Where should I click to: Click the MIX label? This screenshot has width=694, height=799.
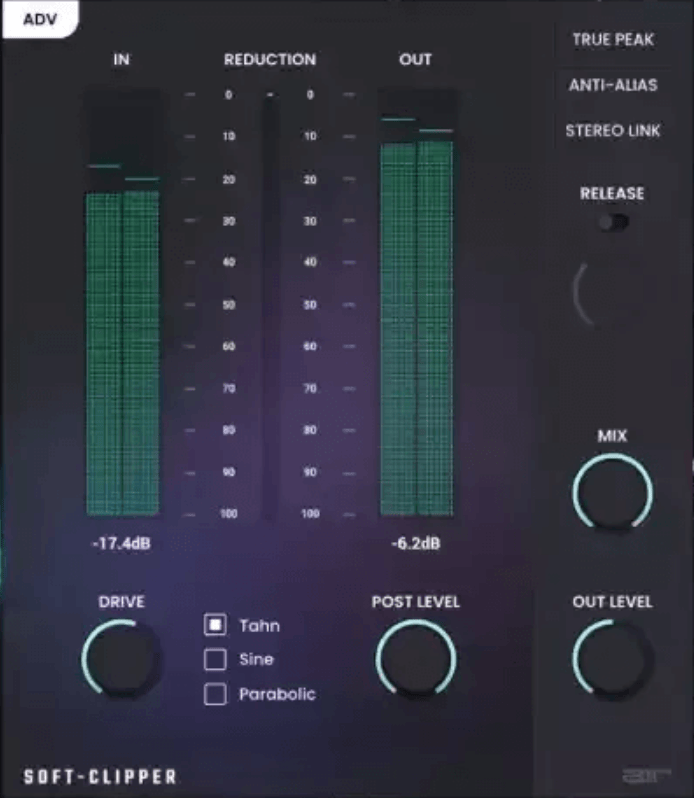click(x=612, y=436)
